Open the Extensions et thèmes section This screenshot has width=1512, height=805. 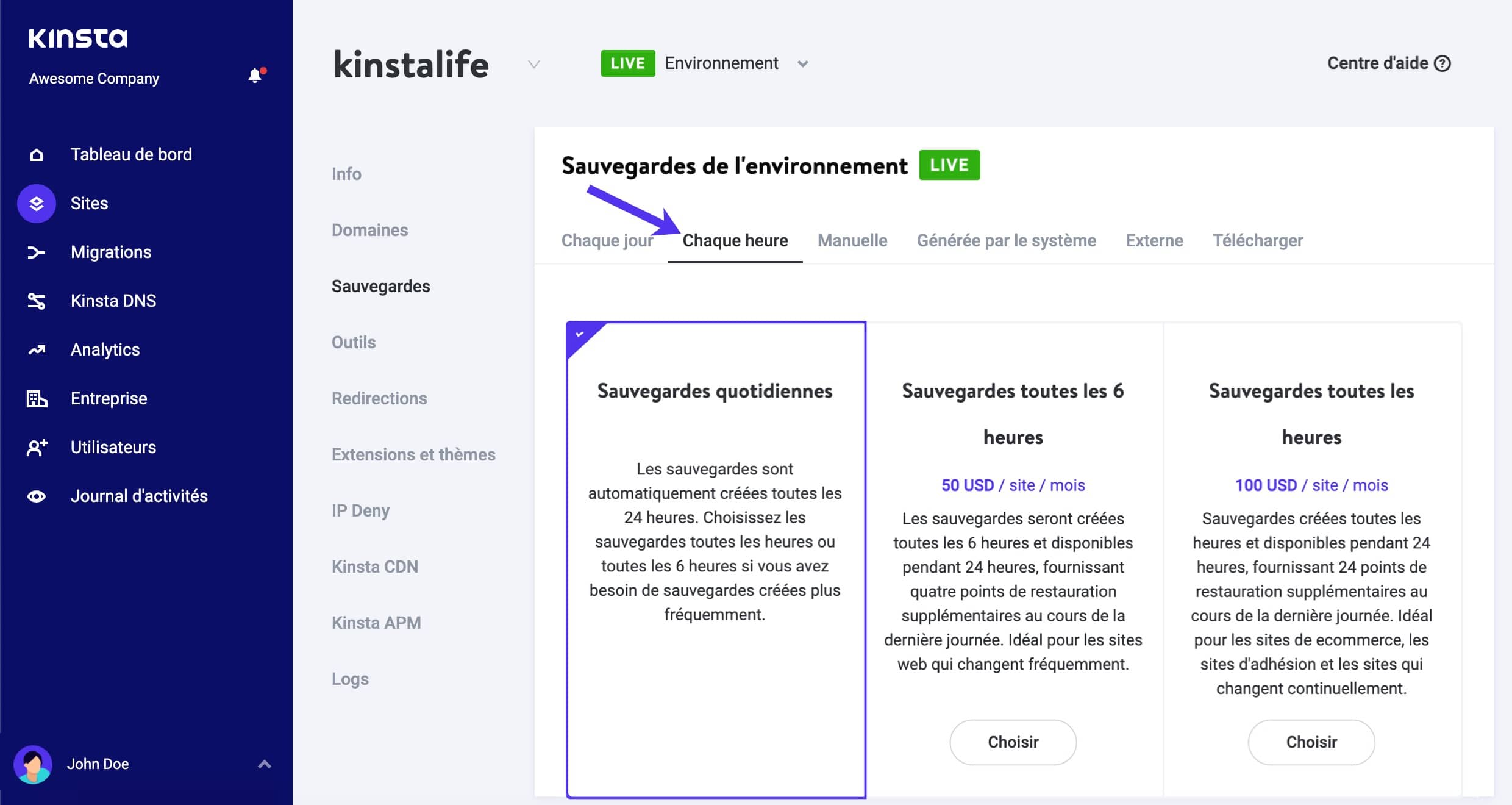click(414, 455)
